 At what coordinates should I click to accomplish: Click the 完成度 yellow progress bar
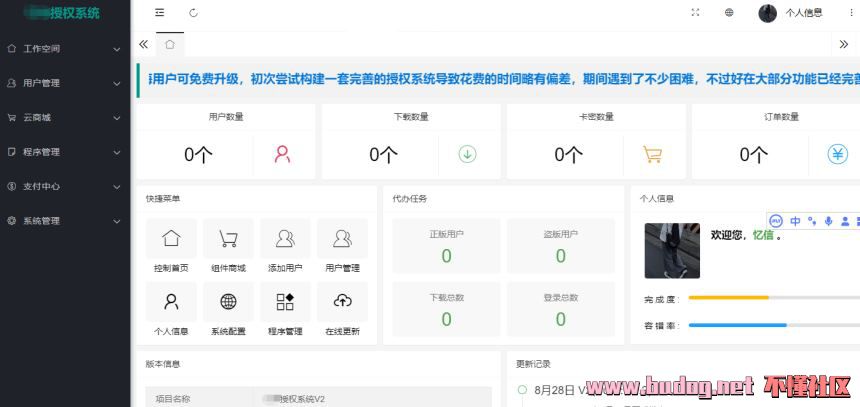728,298
